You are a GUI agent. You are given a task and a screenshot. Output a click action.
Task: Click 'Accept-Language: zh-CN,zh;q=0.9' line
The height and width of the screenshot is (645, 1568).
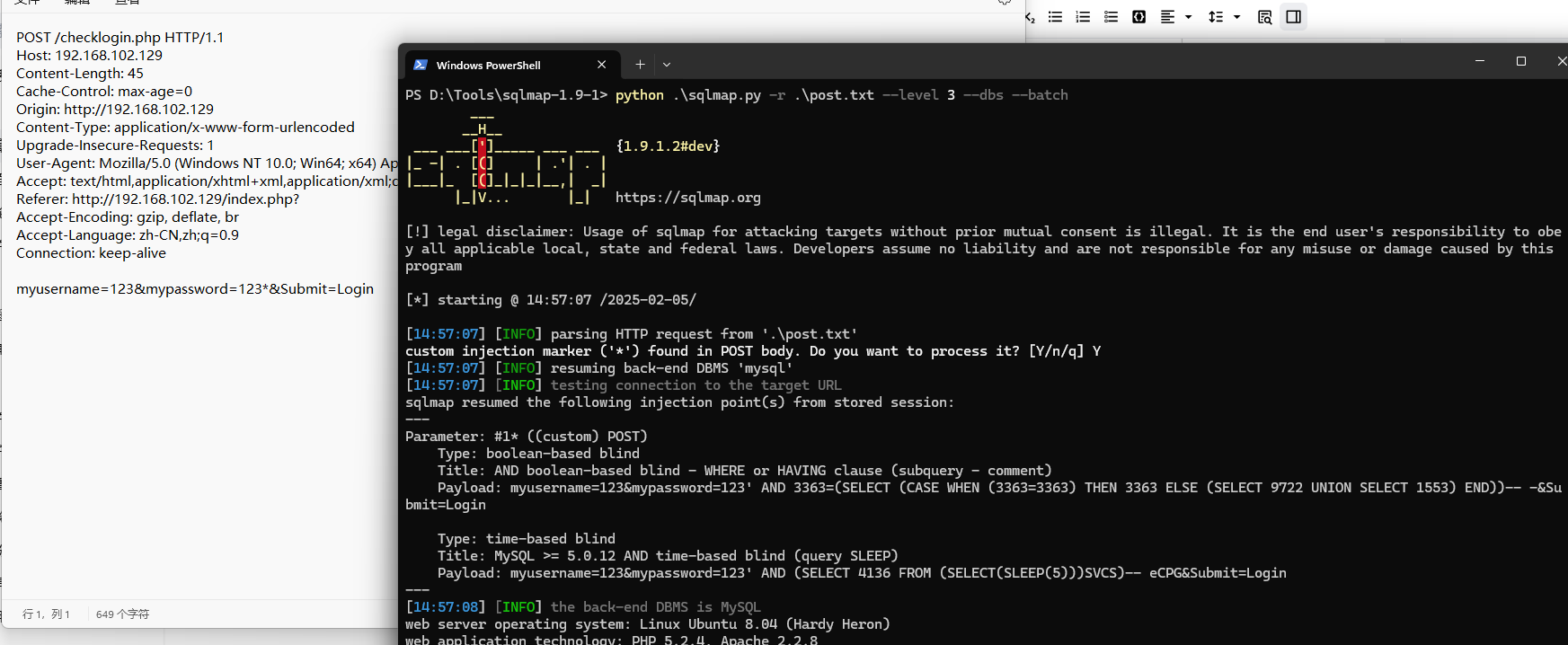pos(128,235)
